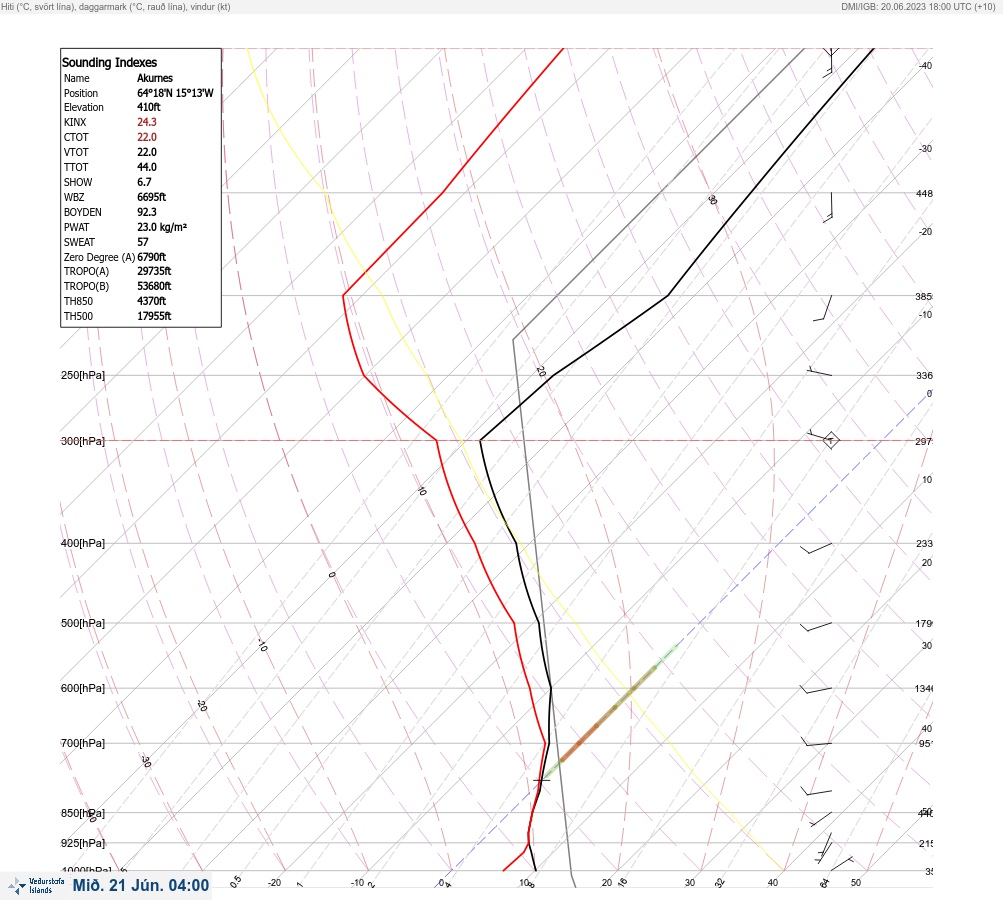Click the cross marker on the temperature curve
Screen dimensions: 1003x900
point(541,780)
